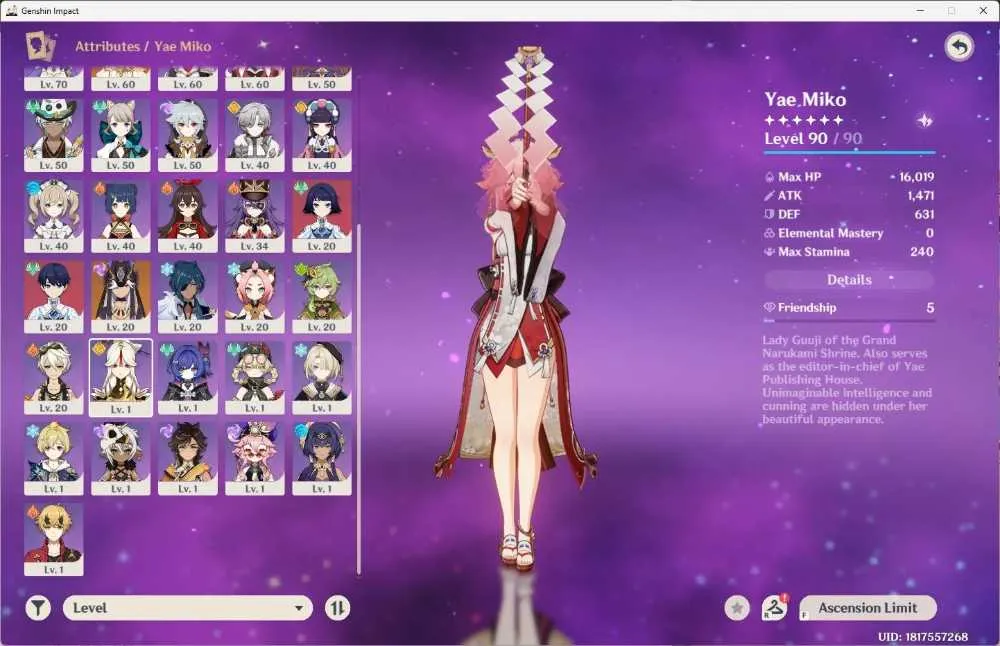This screenshot has height=646, width=1000.
Task: Select the pink-haired Lv. 20 character
Action: click(x=254, y=297)
